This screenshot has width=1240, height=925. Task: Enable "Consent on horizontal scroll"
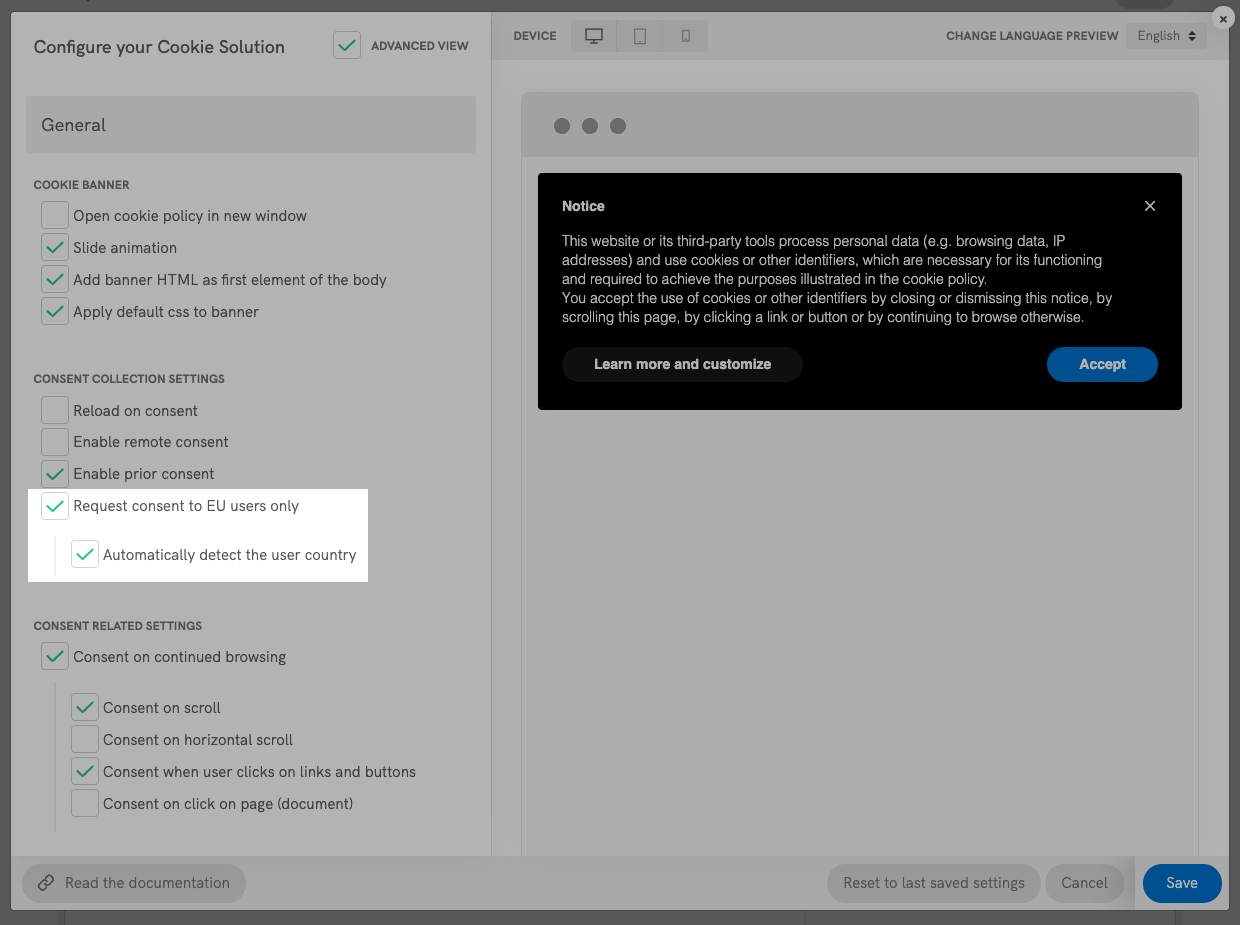pyautogui.click(x=85, y=739)
